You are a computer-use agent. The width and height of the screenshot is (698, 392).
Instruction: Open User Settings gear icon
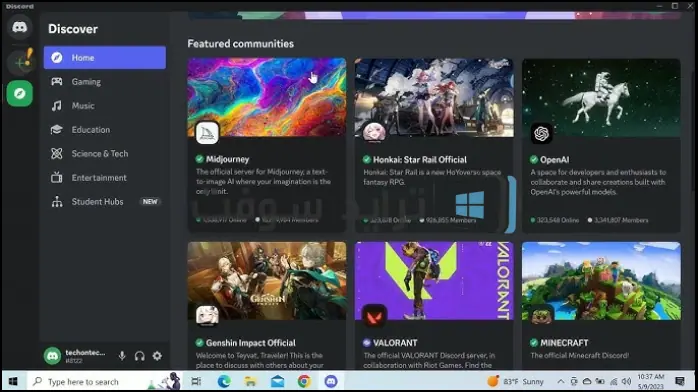(x=157, y=356)
